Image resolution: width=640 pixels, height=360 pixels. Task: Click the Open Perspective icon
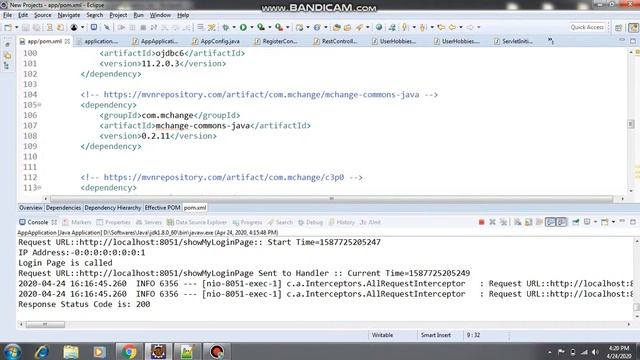point(618,27)
